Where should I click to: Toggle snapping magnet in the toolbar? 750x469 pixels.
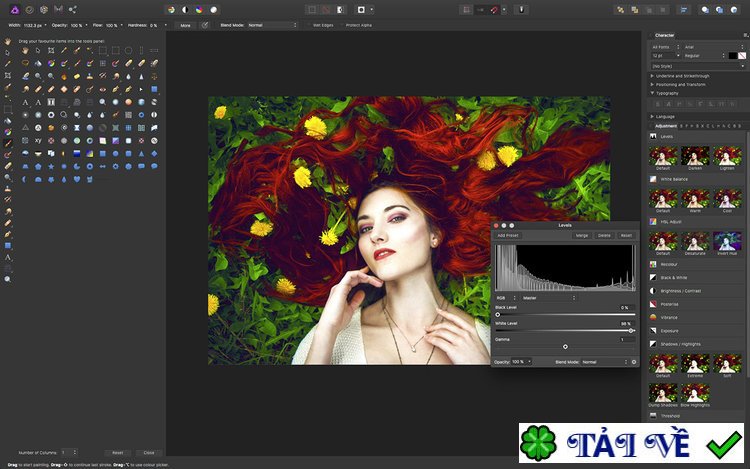[x=492, y=9]
